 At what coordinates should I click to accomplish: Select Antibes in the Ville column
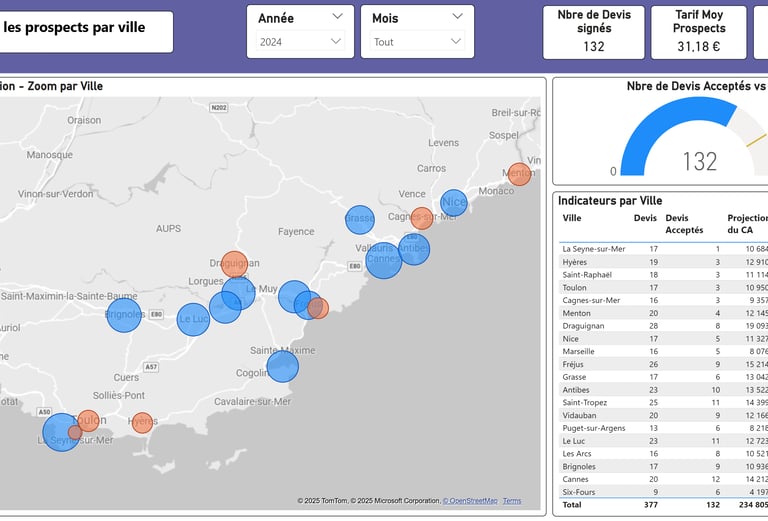pos(576,390)
